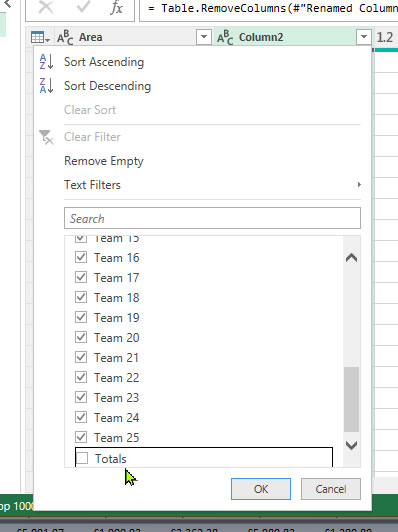
Task: Open the table menu icon in header corner
Action: click(x=40, y=37)
